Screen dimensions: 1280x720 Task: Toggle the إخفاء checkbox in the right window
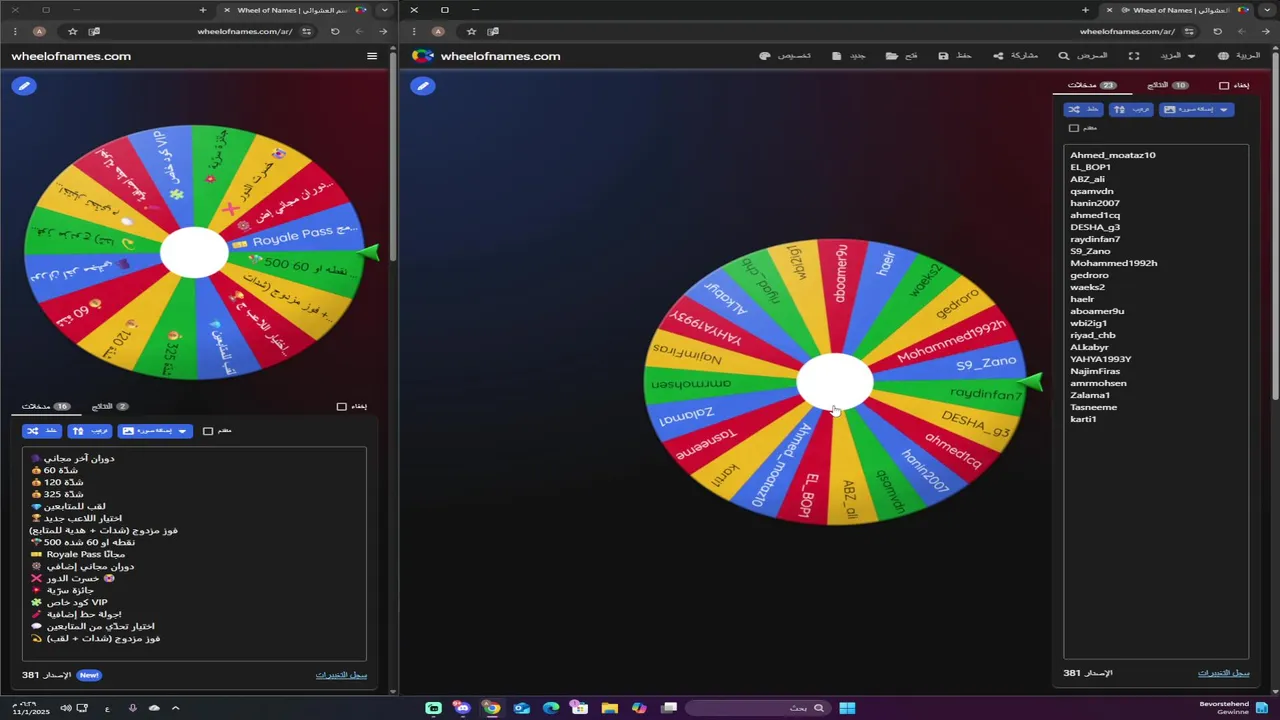pyautogui.click(x=1224, y=86)
